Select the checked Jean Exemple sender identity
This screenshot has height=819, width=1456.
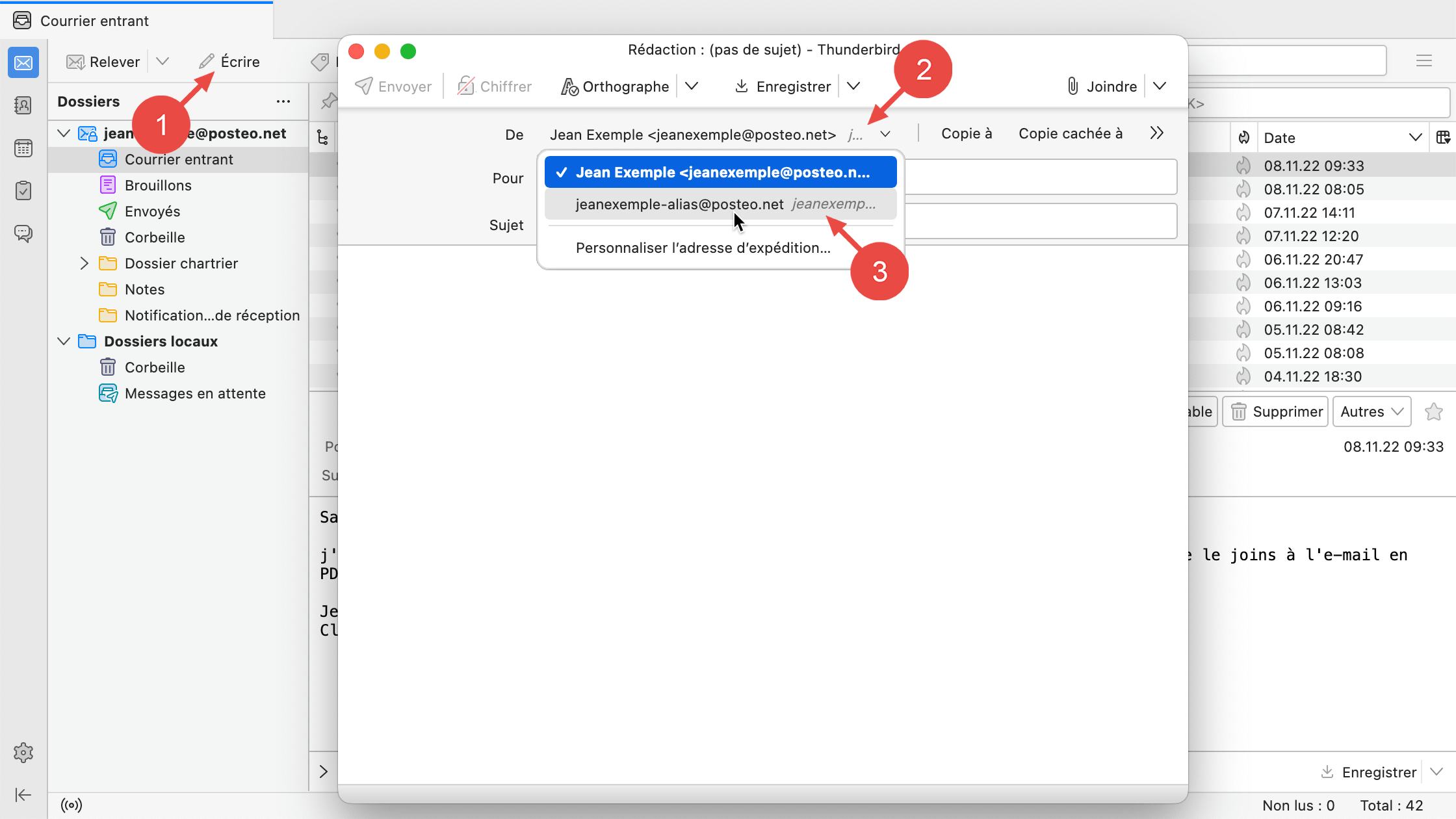(720, 172)
